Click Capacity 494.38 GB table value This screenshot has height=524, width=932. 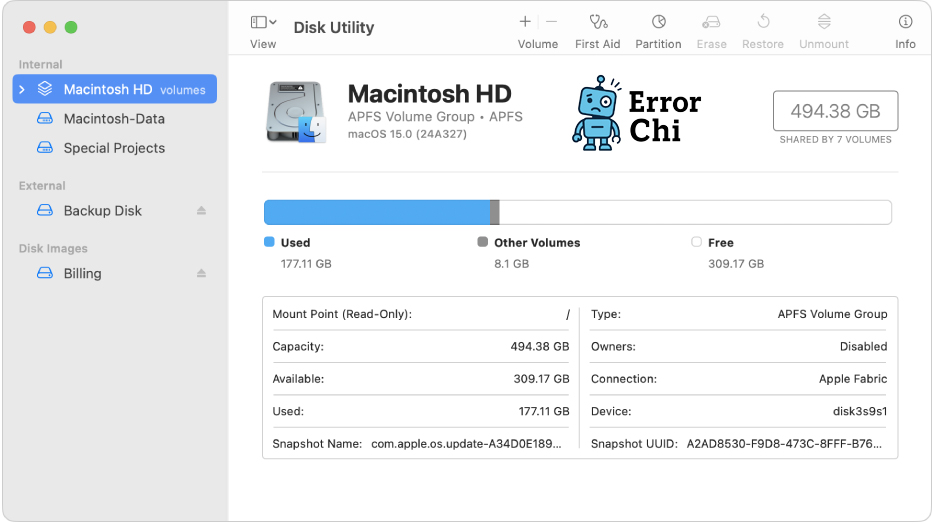coord(540,346)
